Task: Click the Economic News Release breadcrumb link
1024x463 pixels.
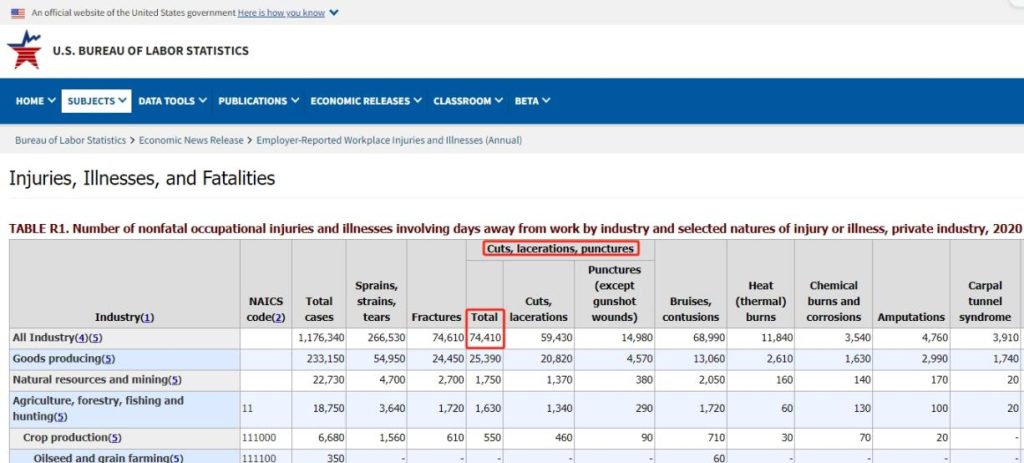Action: [x=193, y=140]
